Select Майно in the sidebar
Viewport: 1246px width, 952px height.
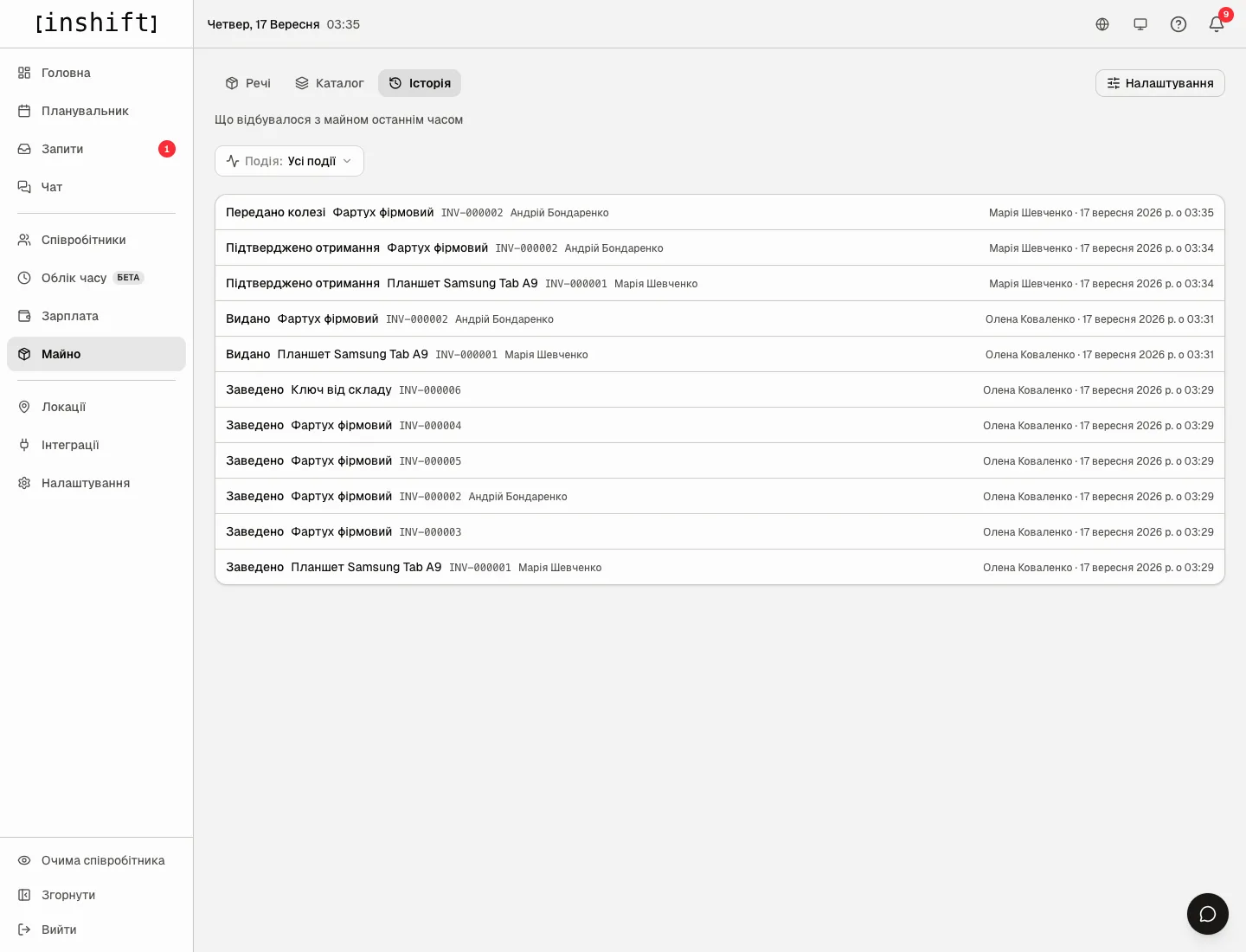[x=96, y=354]
